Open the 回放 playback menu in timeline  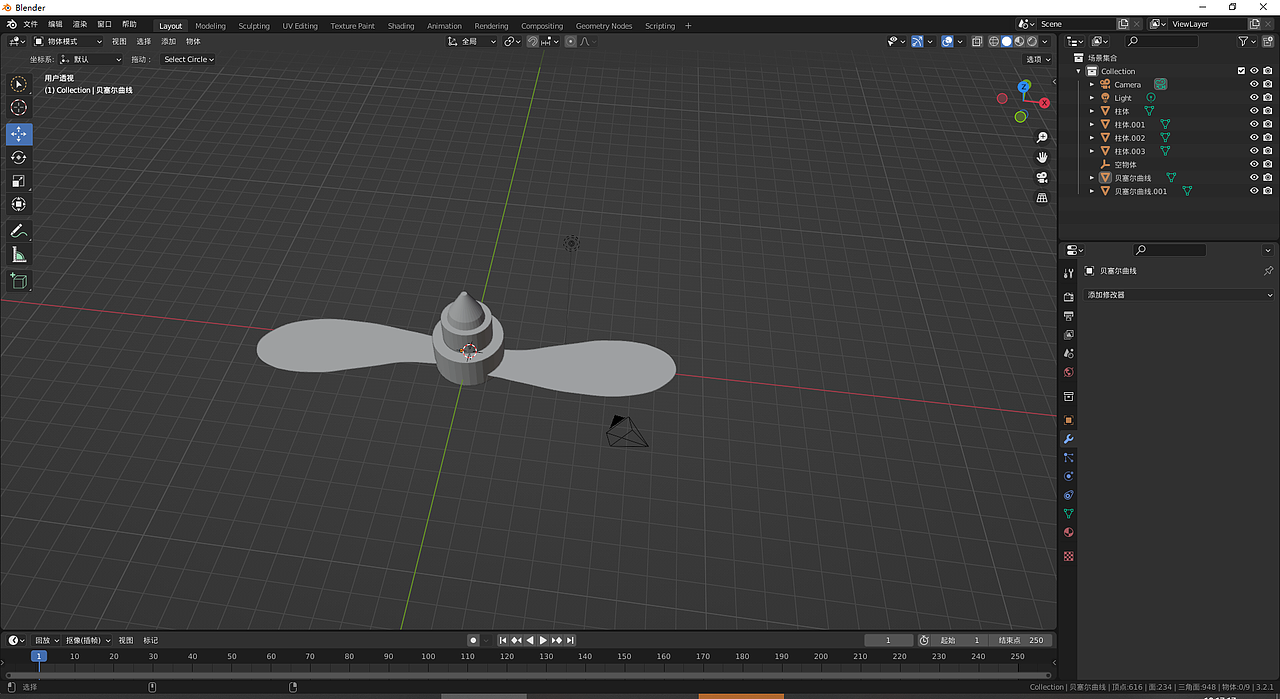tap(46, 640)
